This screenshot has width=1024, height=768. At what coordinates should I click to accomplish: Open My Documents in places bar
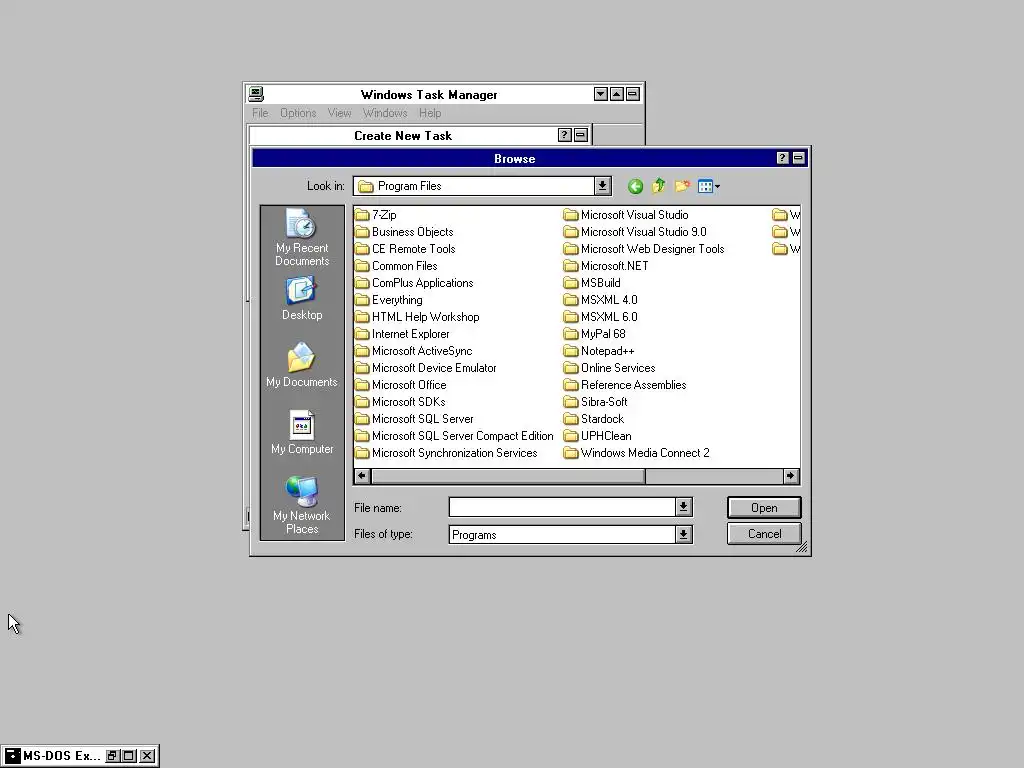[x=302, y=366]
